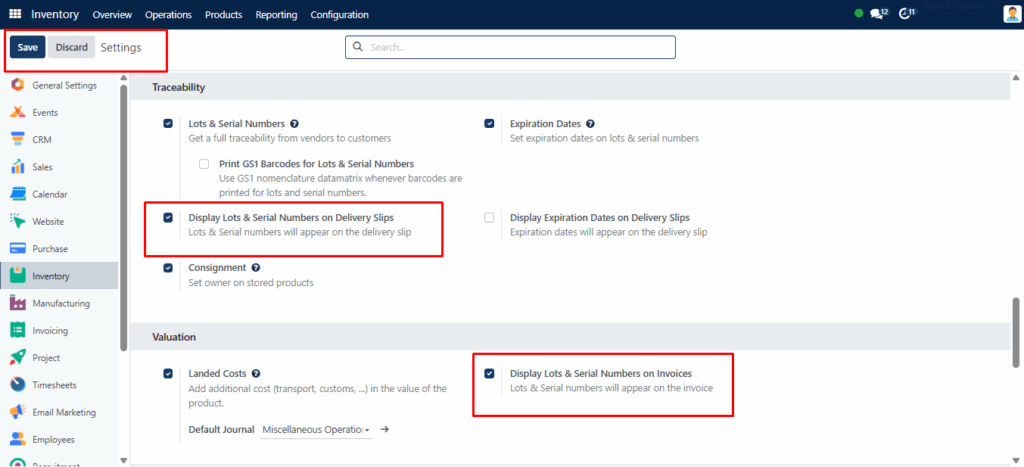Image resolution: width=1024 pixels, height=467 pixels.
Task: Click the search magnifier icon
Action: 357,47
